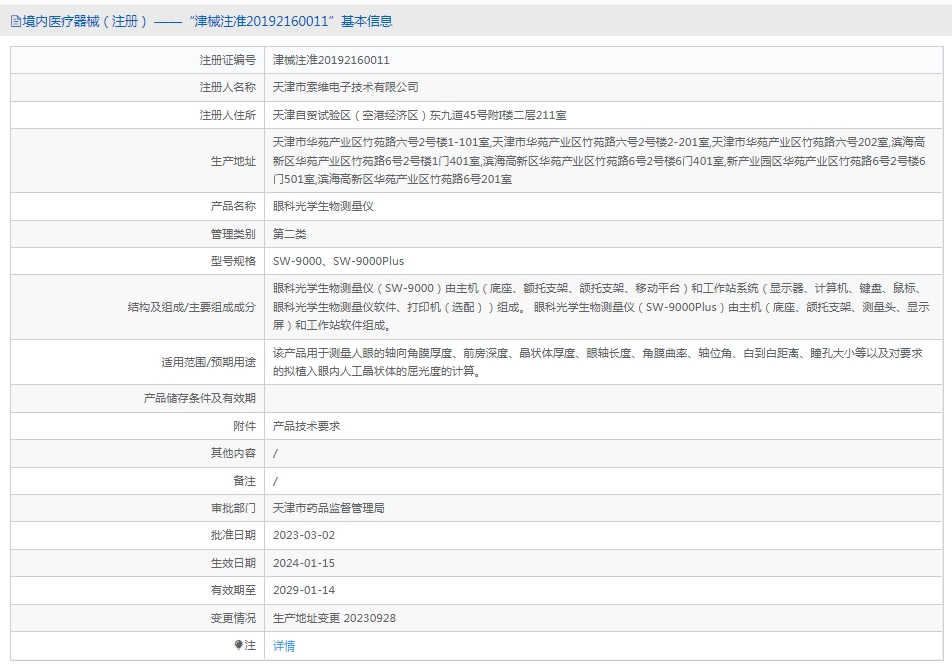Click the header title 境内医疗器械（注册）基本信息

(207, 21)
